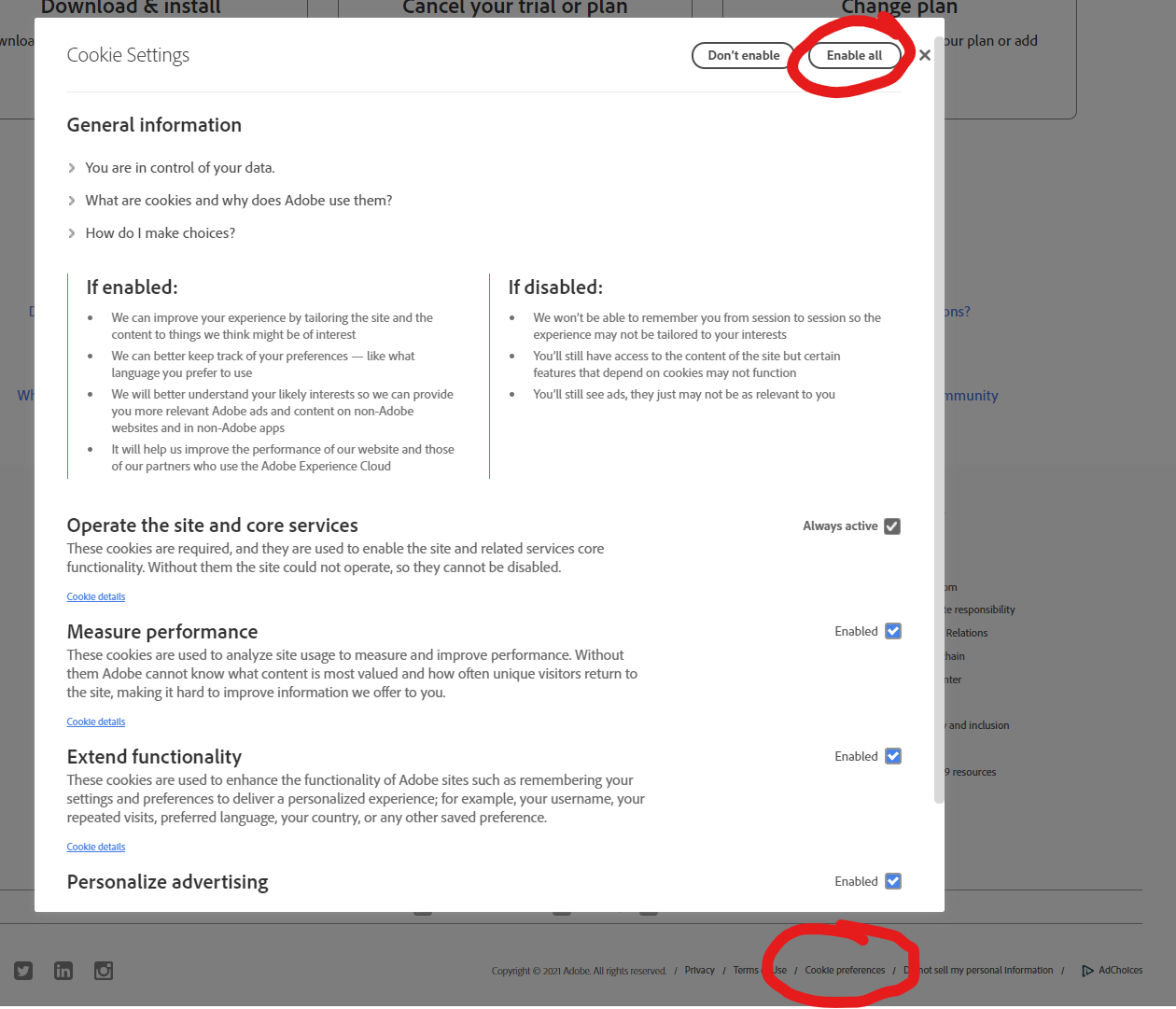The image size is (1176, 1009).
Task: Uncheck Extend functionality
Action: 892,756
